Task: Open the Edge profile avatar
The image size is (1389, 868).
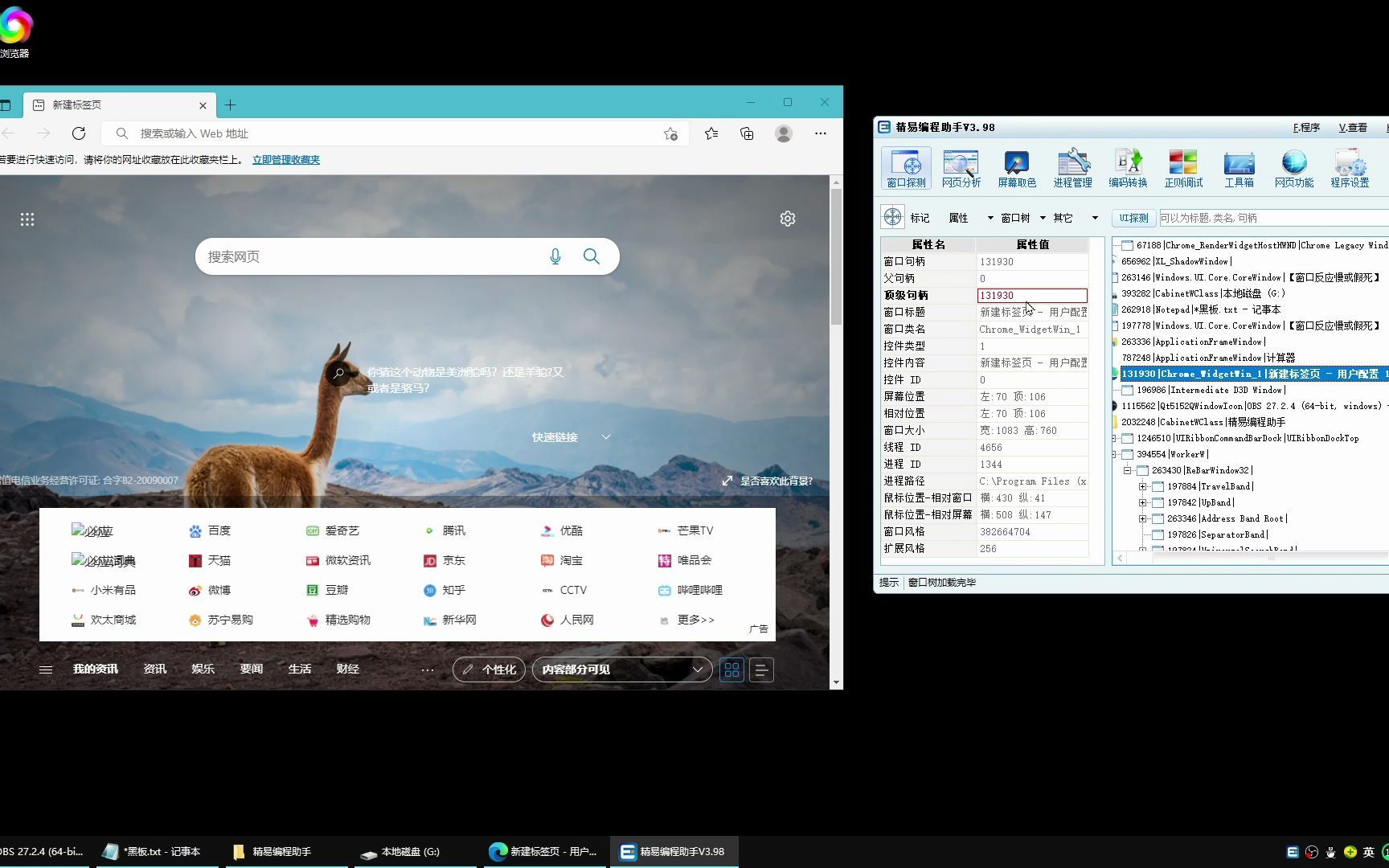Action: click(784, 133)
